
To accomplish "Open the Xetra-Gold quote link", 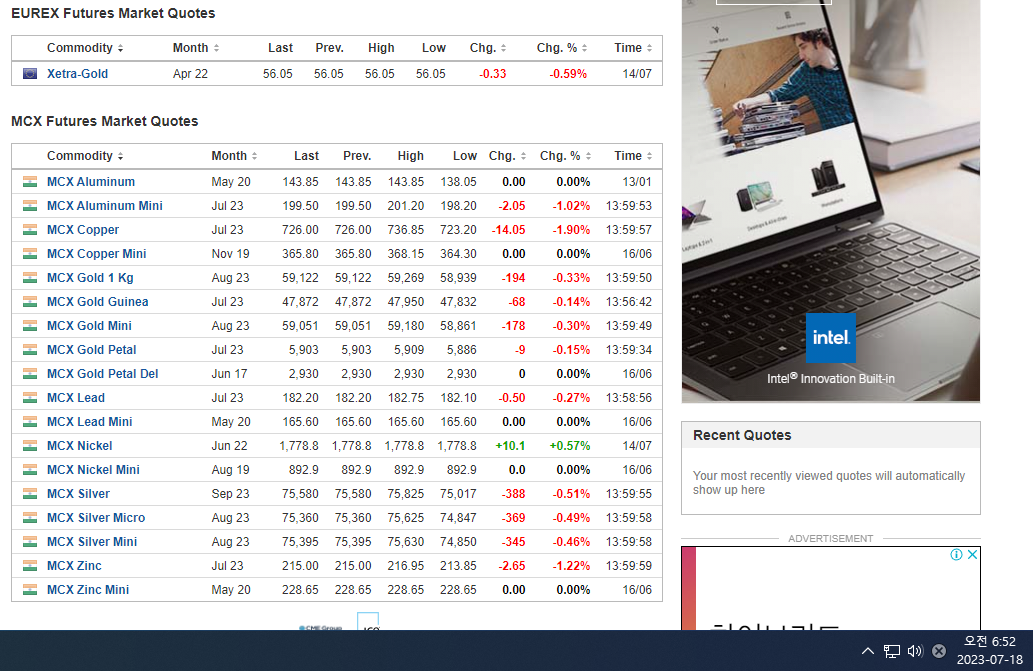I will [x=77, y=74].
